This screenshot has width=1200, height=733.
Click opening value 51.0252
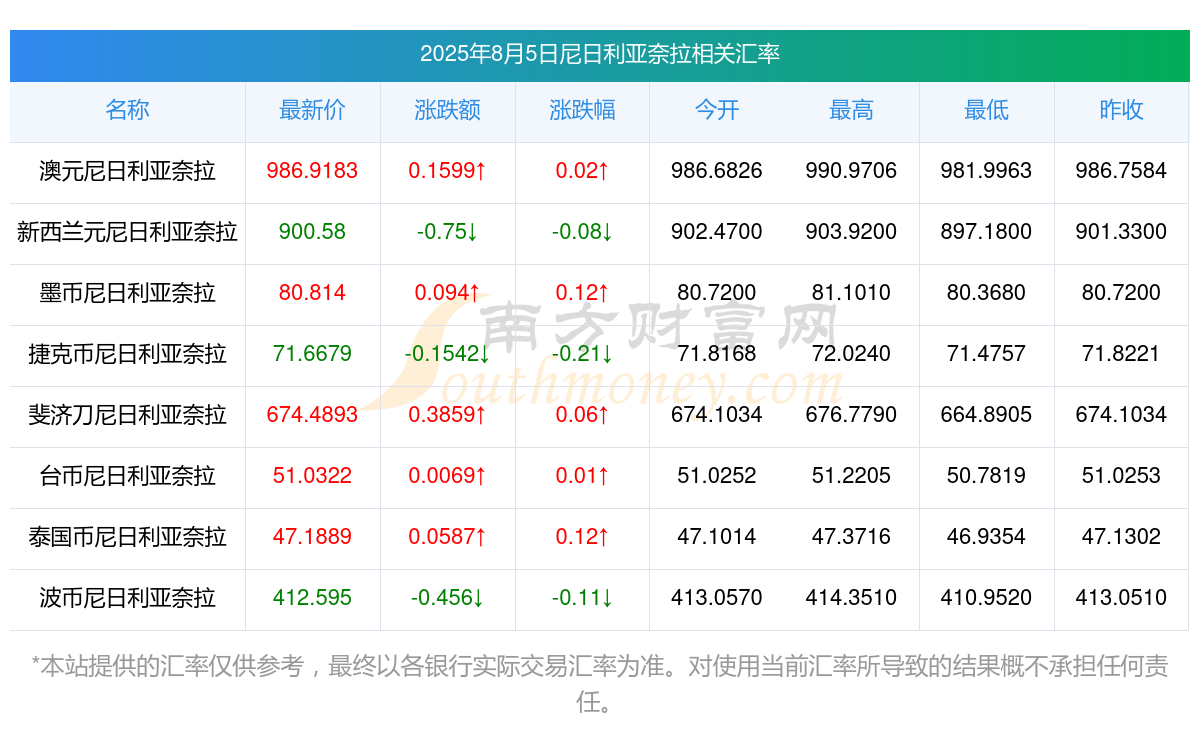tap(717, 476)
